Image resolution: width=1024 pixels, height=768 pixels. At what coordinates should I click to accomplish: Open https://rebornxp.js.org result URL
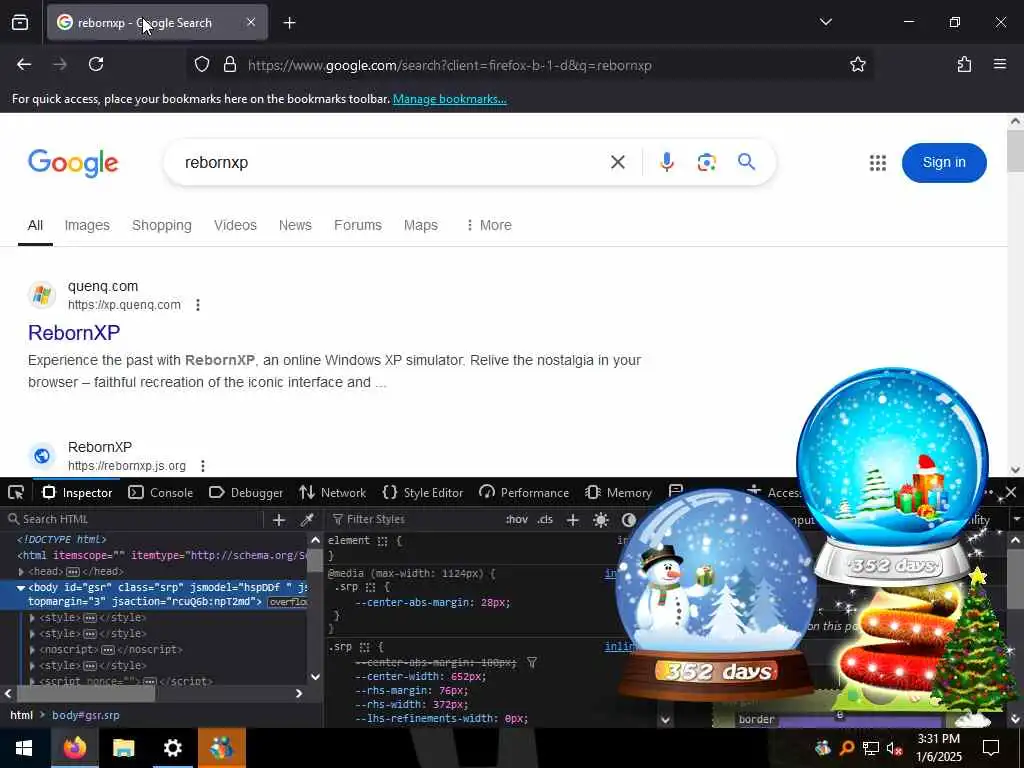coord(127,466)
